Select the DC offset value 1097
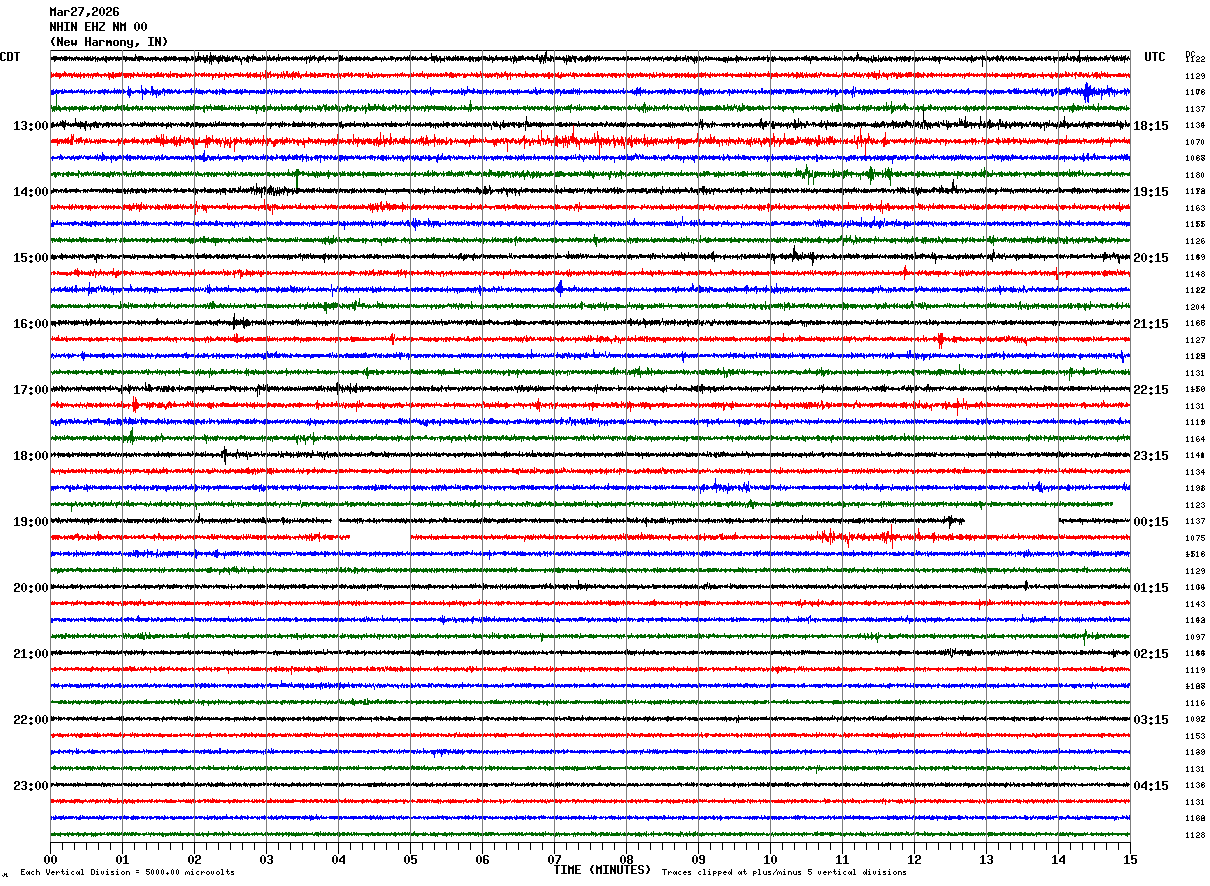Viewport: 1210px width, 886px height. (x=1195, y=637)
